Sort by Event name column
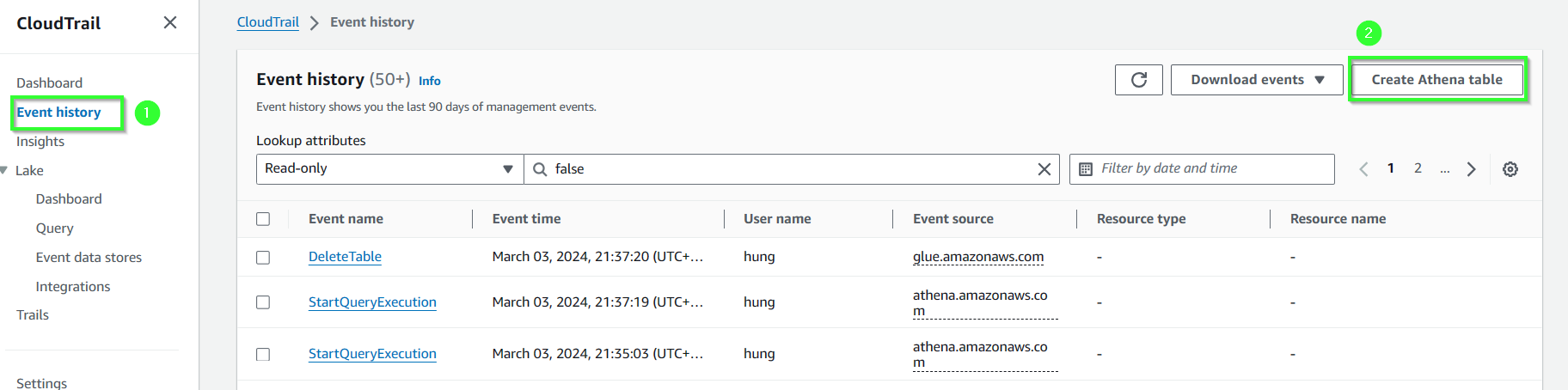The image size is (1568, 390). (x=346, y=219)
